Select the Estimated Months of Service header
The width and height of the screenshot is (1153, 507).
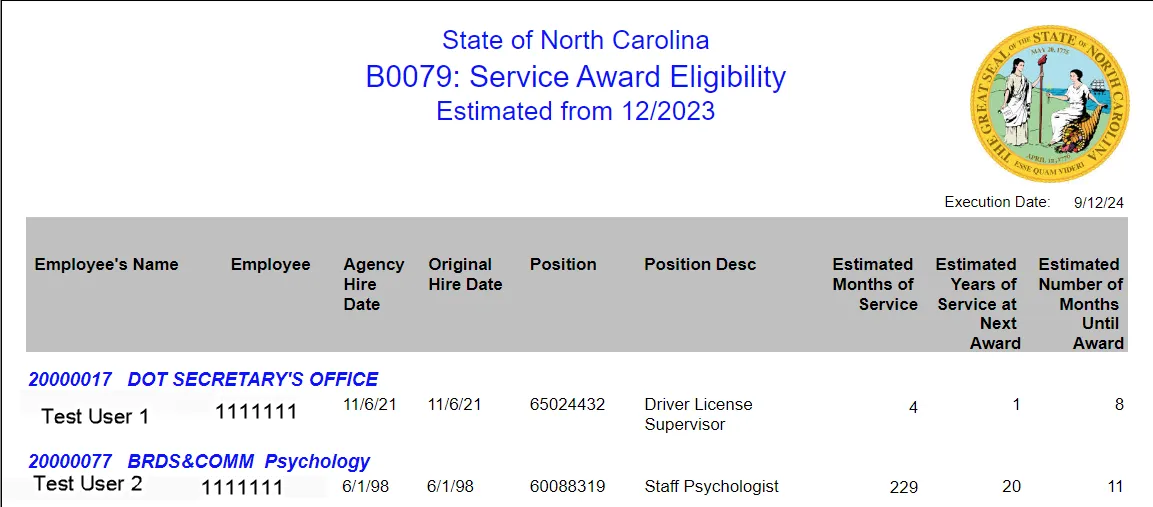874,284
